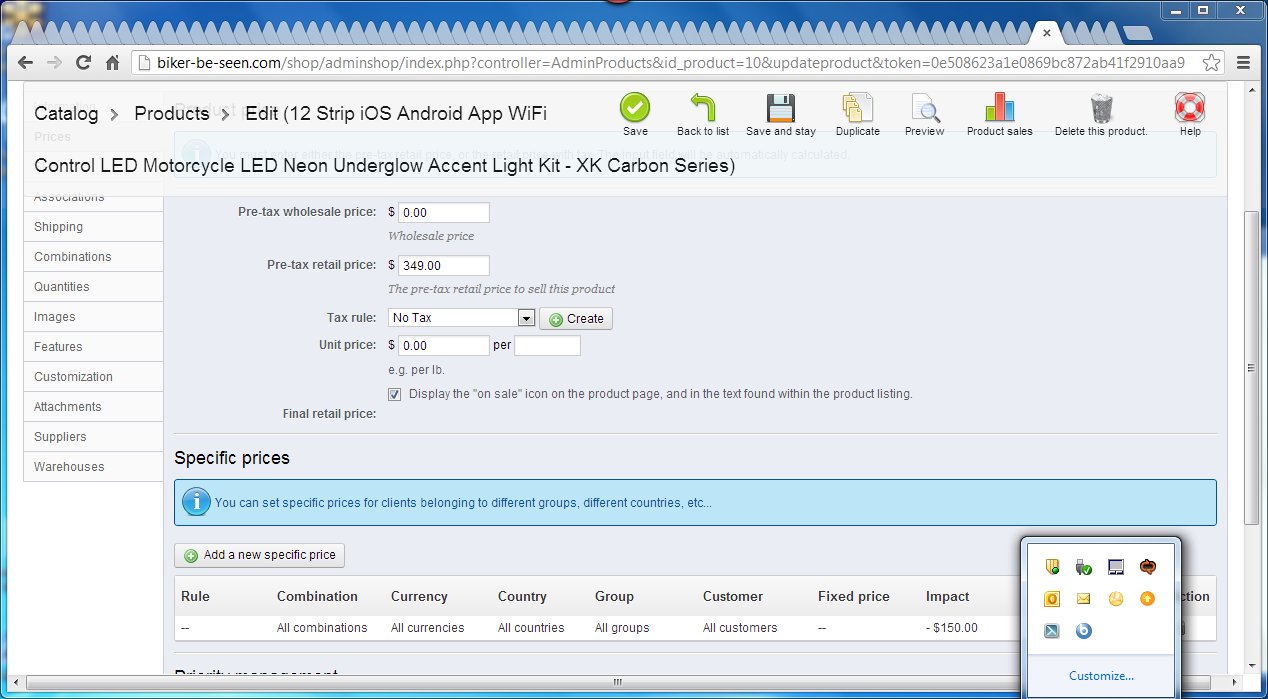Toggle the Display 'on sale' icon checkbox
Screen dimensions: 1268x699
395,394
